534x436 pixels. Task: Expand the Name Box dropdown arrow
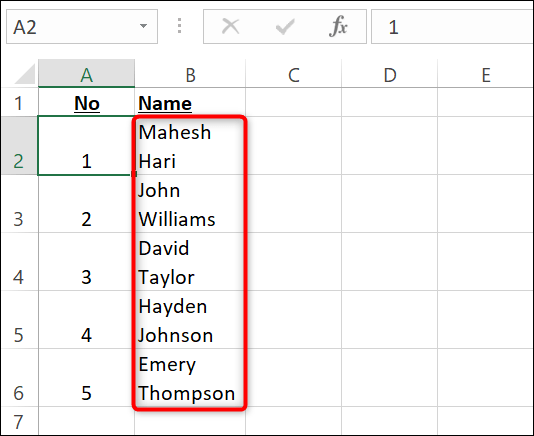[143, 26]
